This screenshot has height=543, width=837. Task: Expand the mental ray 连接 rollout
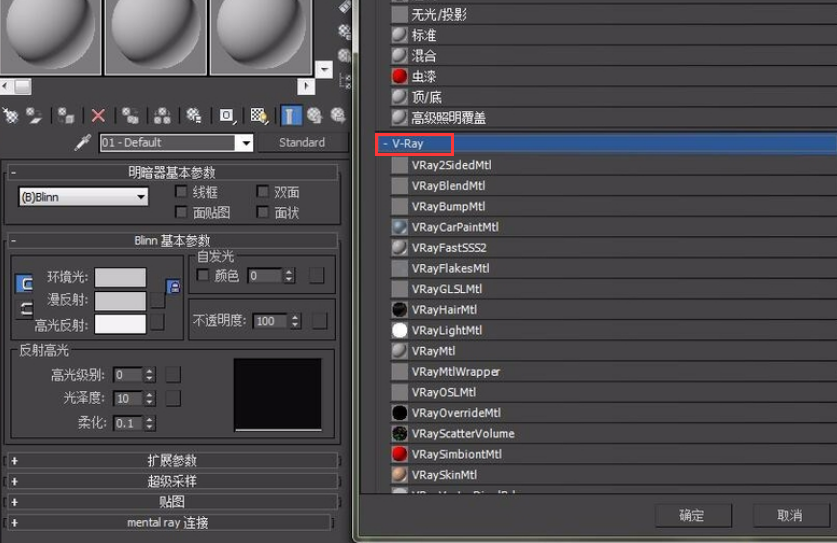tap(169, 523)
